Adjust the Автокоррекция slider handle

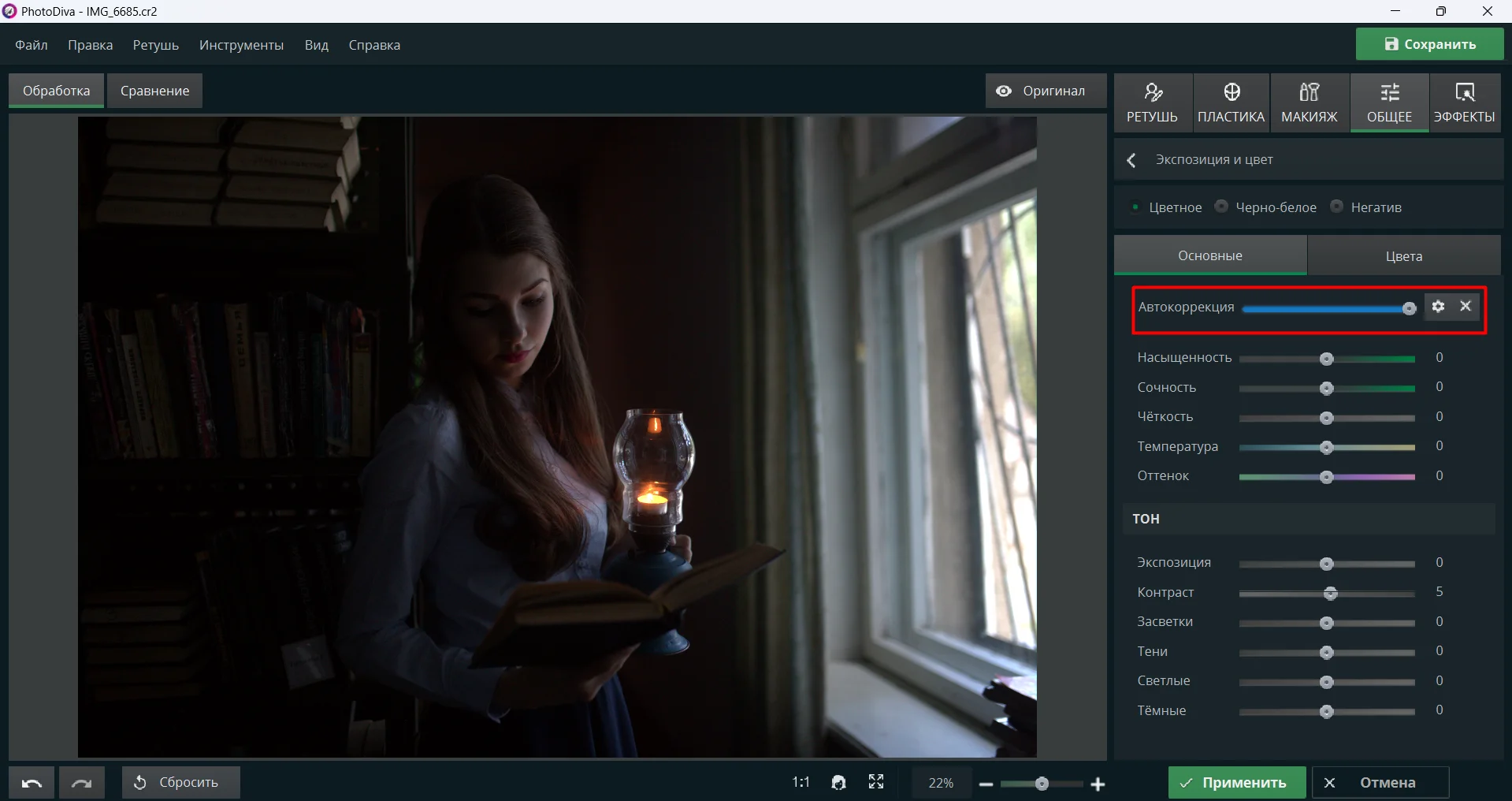click(1409, 308)
